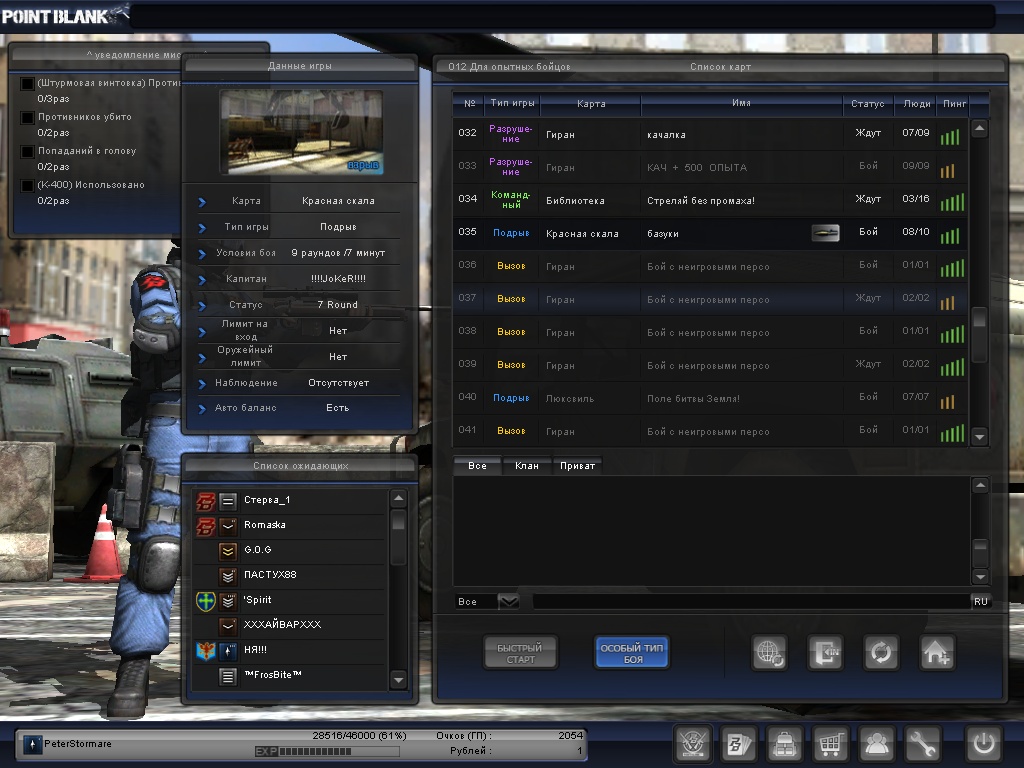Click the chat message input field

(750, 601)
